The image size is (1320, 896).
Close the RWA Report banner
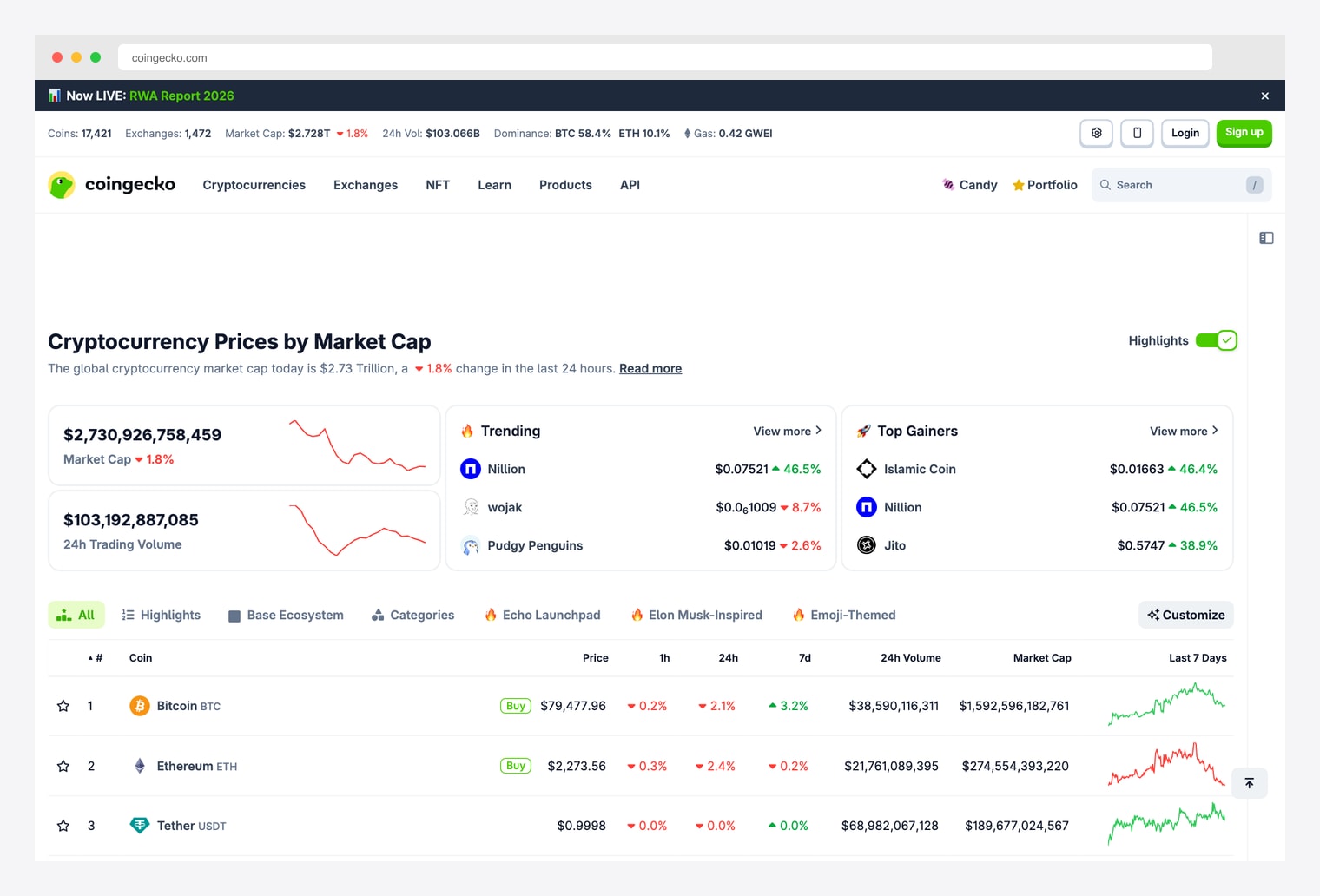point(1265,96)
